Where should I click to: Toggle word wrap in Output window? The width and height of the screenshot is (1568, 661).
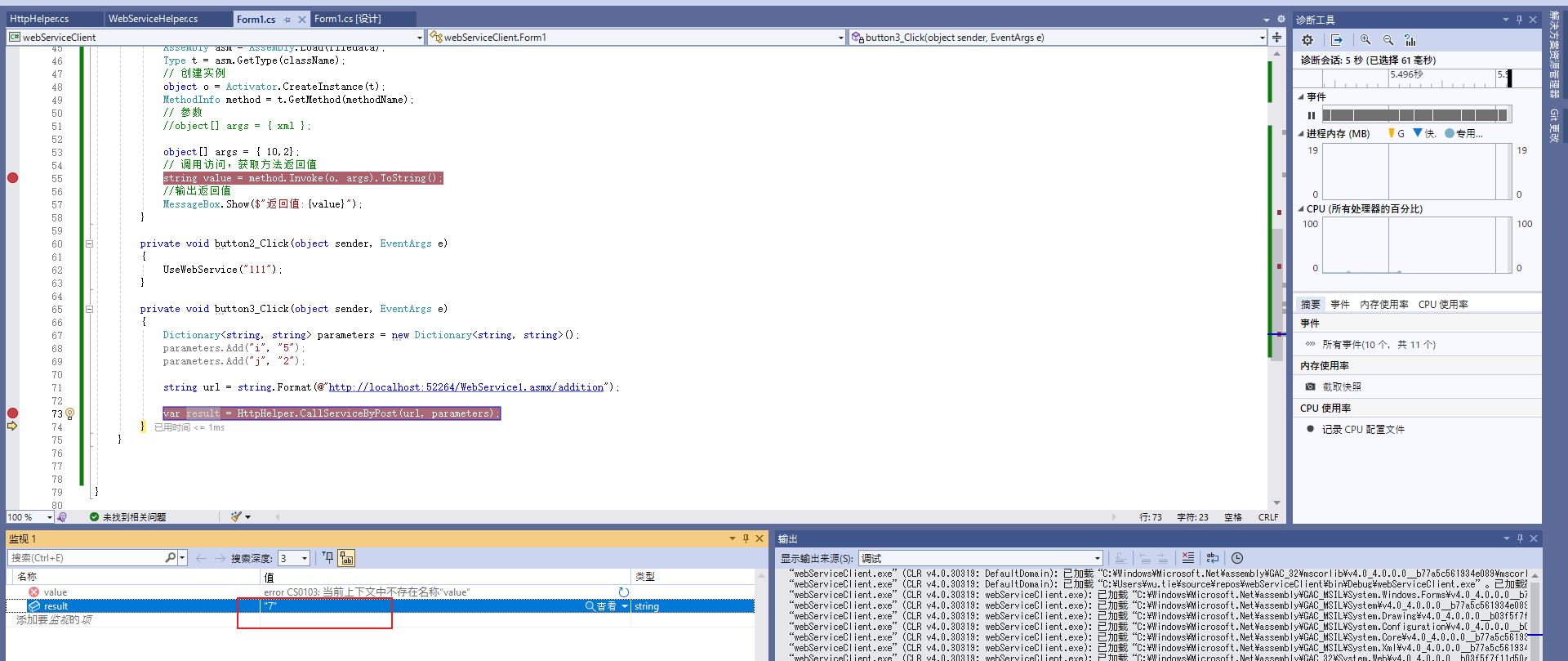(x=1213, y=558)
